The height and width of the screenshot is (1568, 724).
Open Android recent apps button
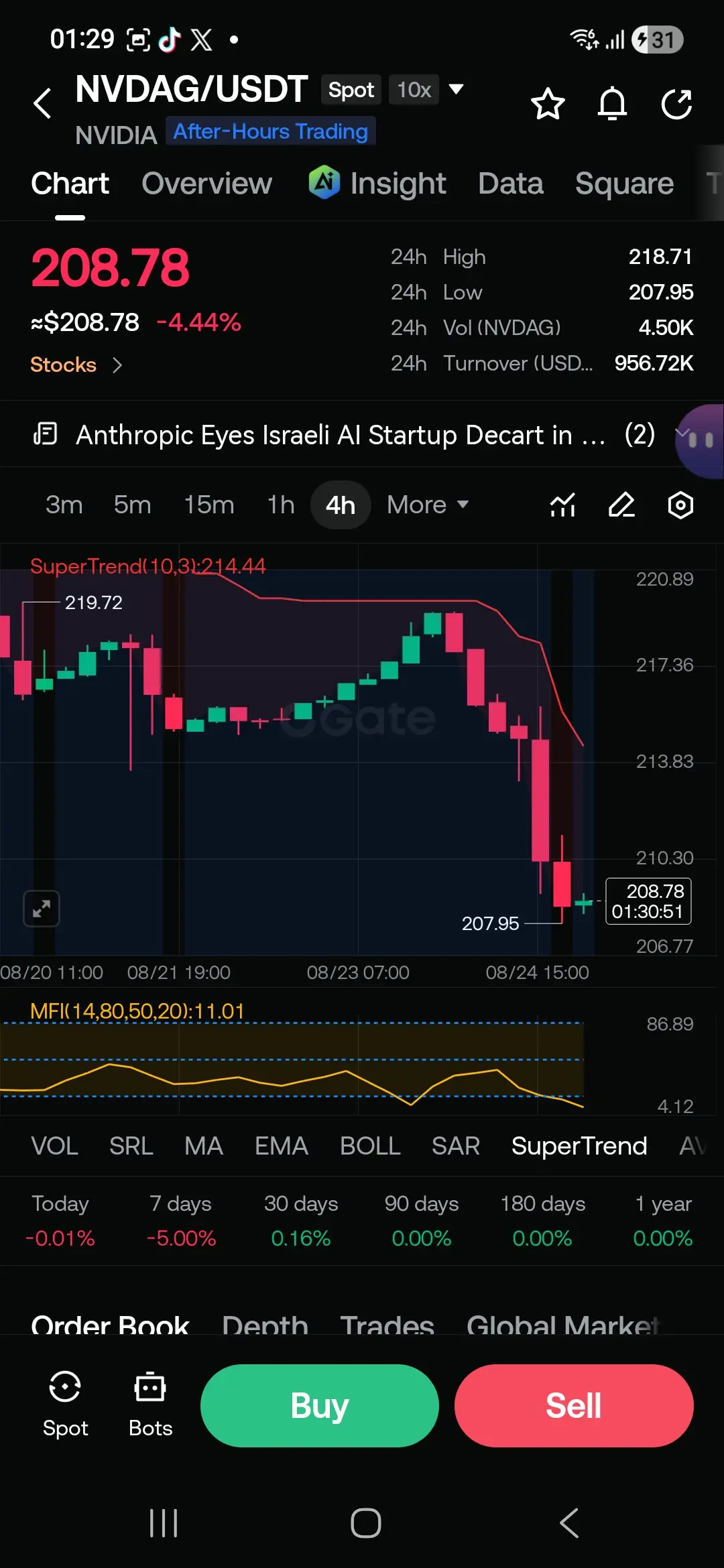[x=164, y=1522]
